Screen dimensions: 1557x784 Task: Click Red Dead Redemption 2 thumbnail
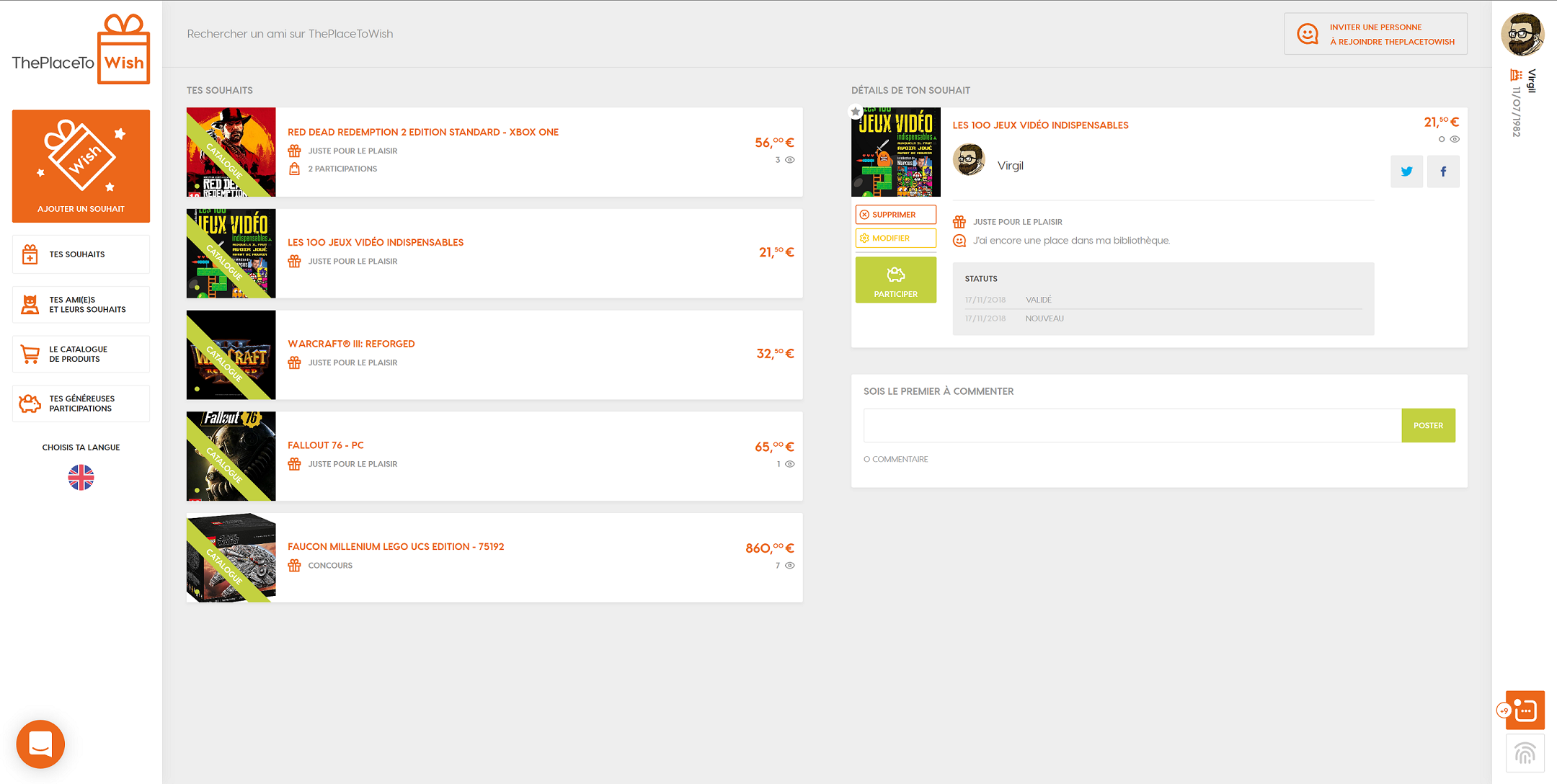231,152
